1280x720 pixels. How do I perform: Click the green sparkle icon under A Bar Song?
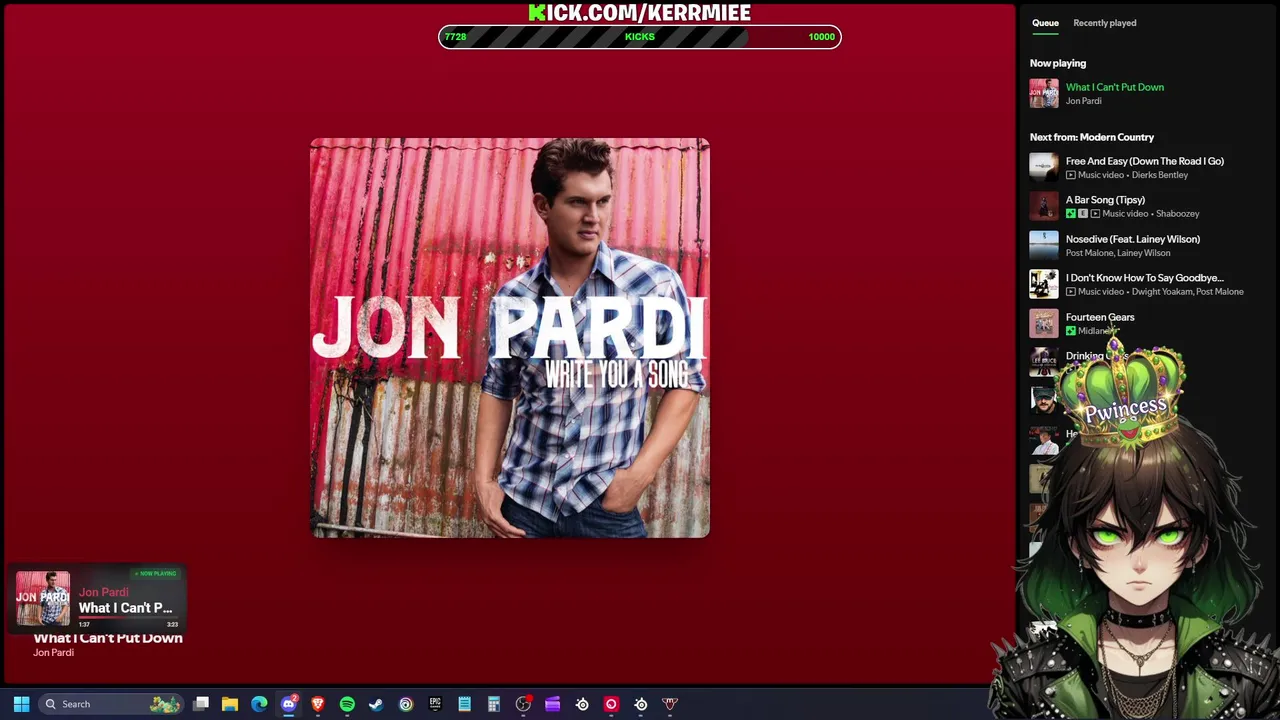(1071, 214)
